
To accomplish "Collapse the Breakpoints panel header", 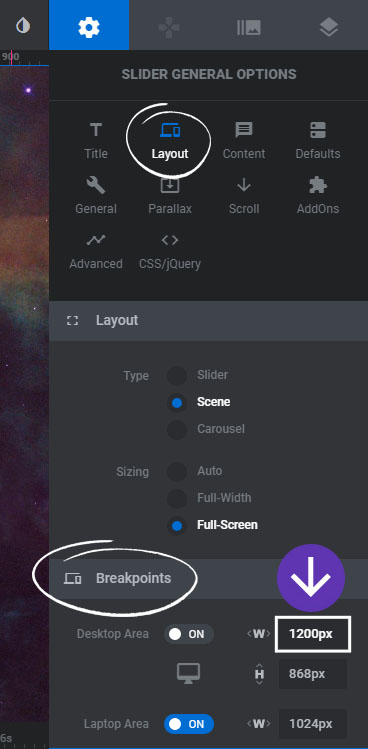I will pos(208,578).
